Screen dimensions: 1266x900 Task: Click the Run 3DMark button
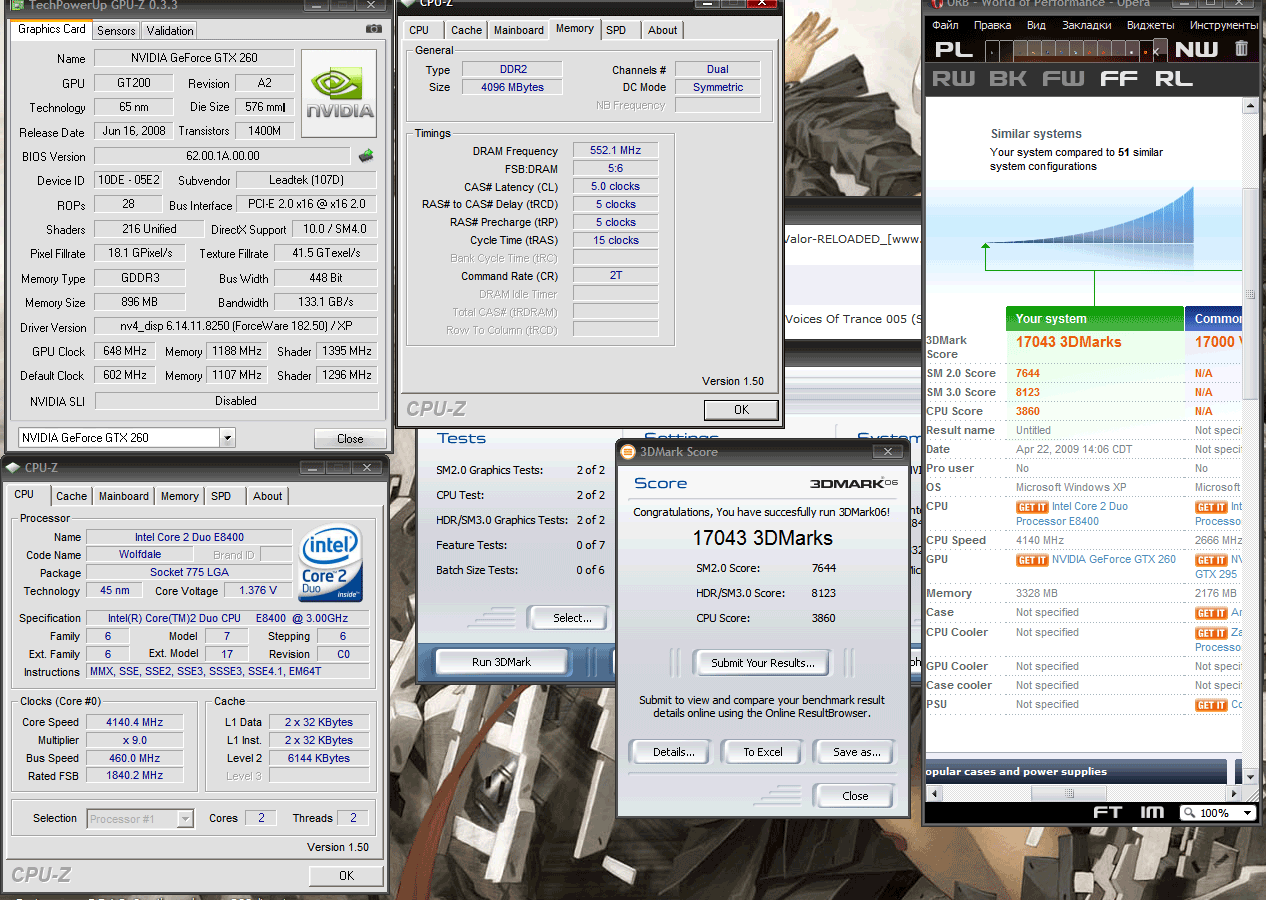(502, 662)
